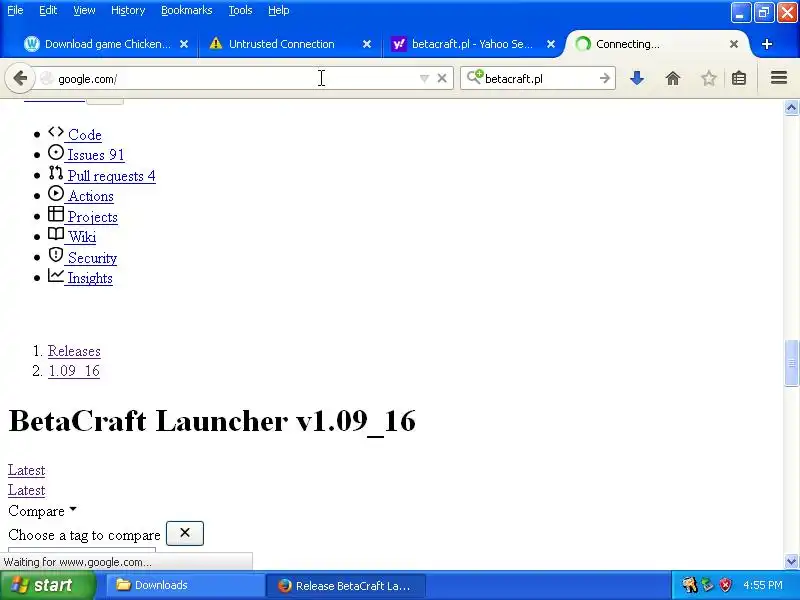Open the Code link
The width and height of the screenshot is (800, 600).
85,135
